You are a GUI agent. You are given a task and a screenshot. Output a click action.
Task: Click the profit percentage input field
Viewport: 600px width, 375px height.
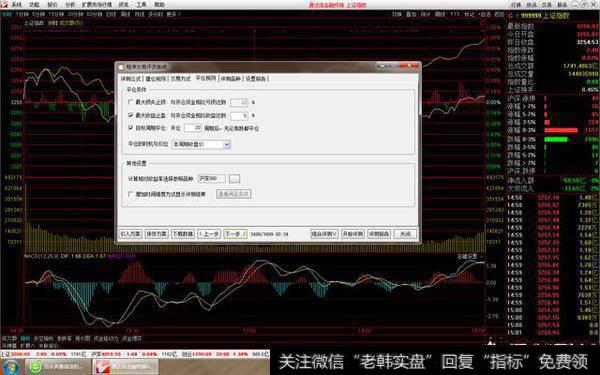tap(240, 115)
